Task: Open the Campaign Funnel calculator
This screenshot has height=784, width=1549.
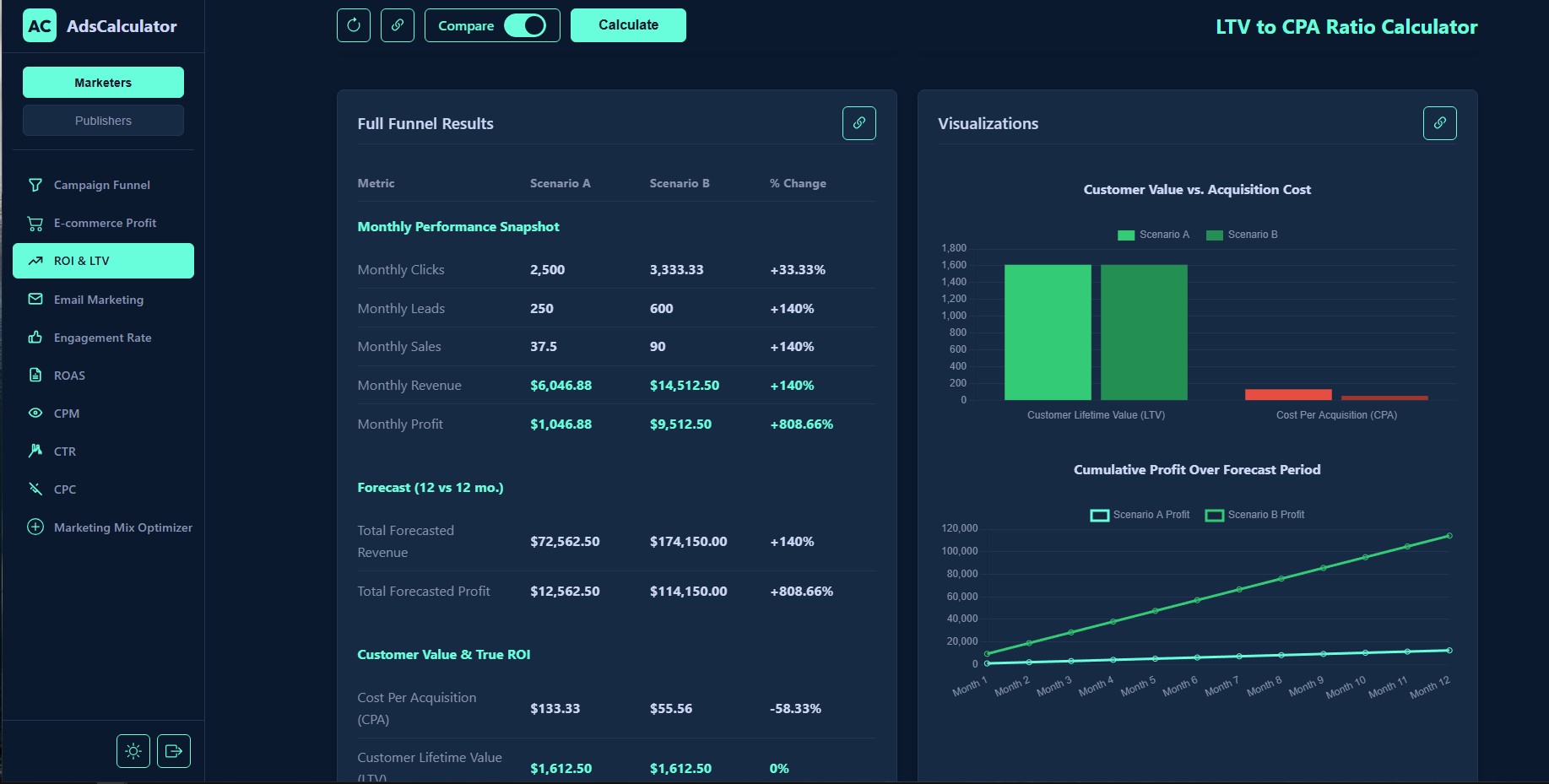Action: pos(101,185)
